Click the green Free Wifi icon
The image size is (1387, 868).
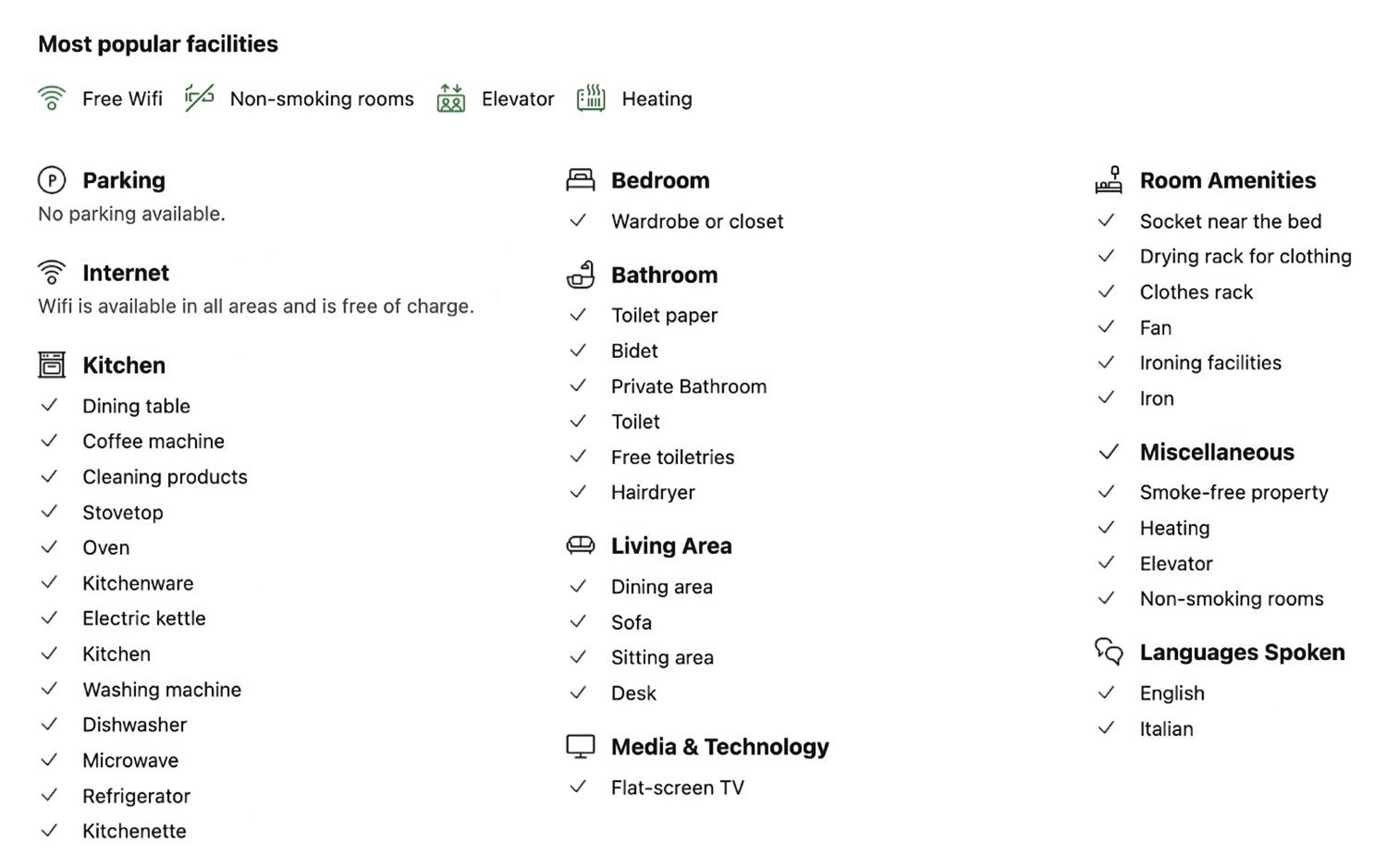tap(52, 98)
